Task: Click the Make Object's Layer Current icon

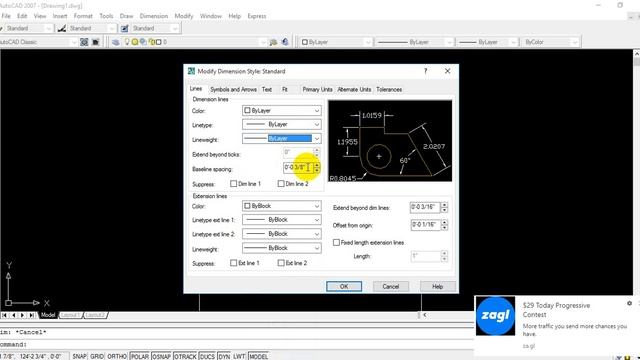Action: (x=273, y=42)
